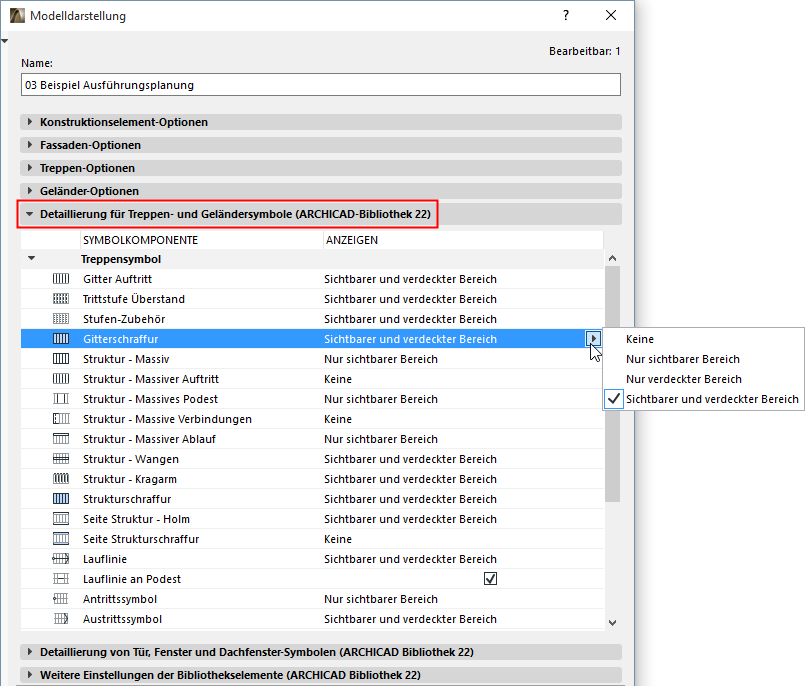Select the Gitter Auftritt row label
This screenshot has height=686, width=805.
coord(118,279)
